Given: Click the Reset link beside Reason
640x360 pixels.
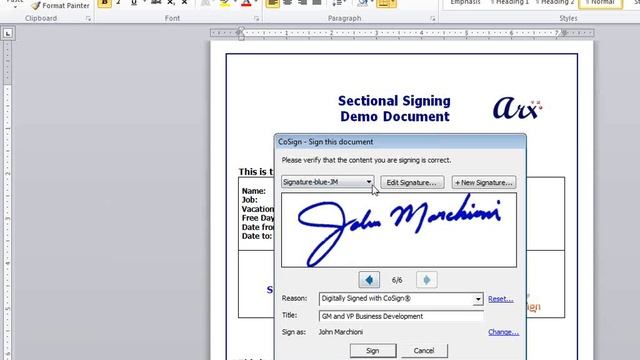Looking at the screenshot, I should 500,299.
